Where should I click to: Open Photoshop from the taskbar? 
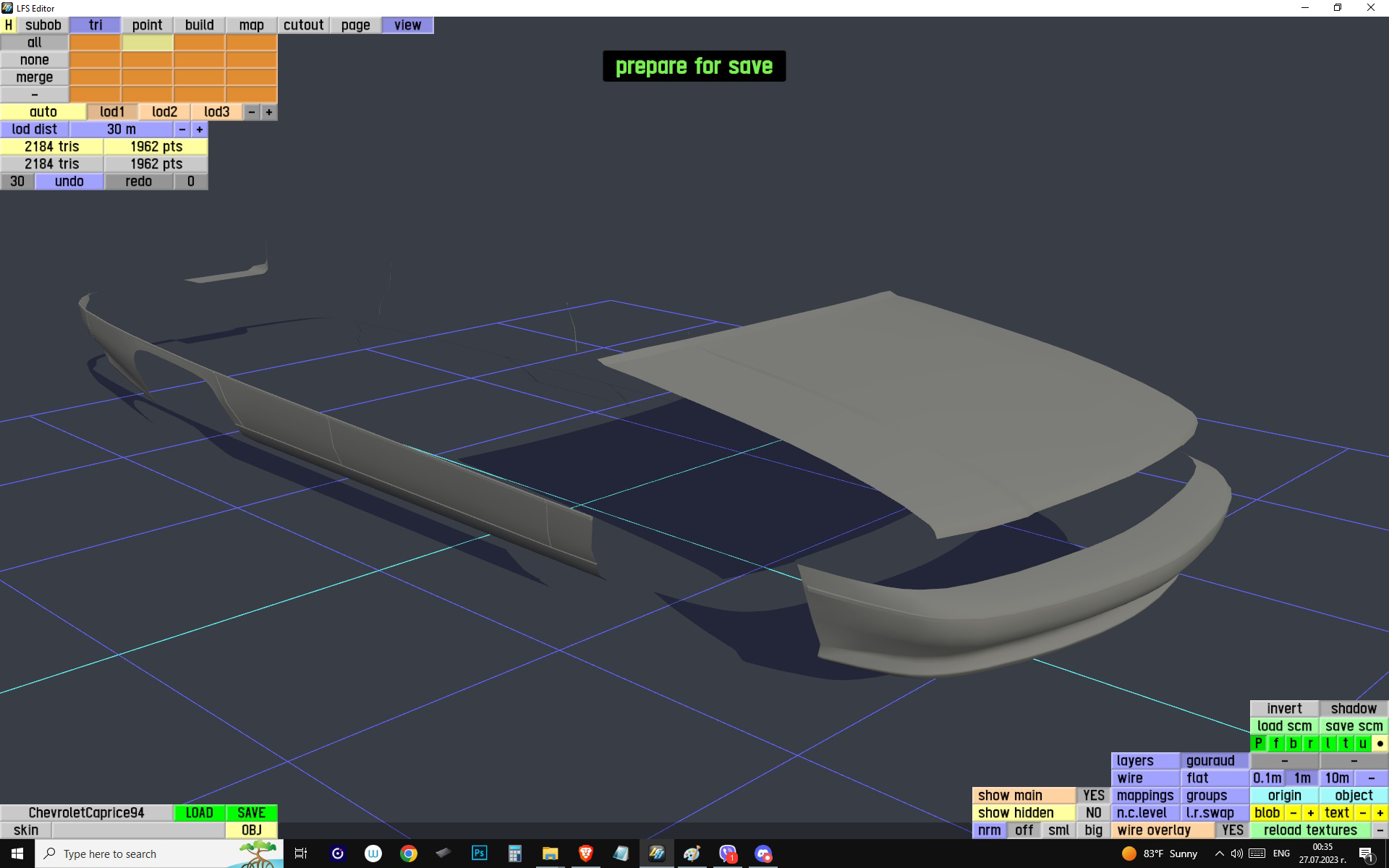coord(479,854)
